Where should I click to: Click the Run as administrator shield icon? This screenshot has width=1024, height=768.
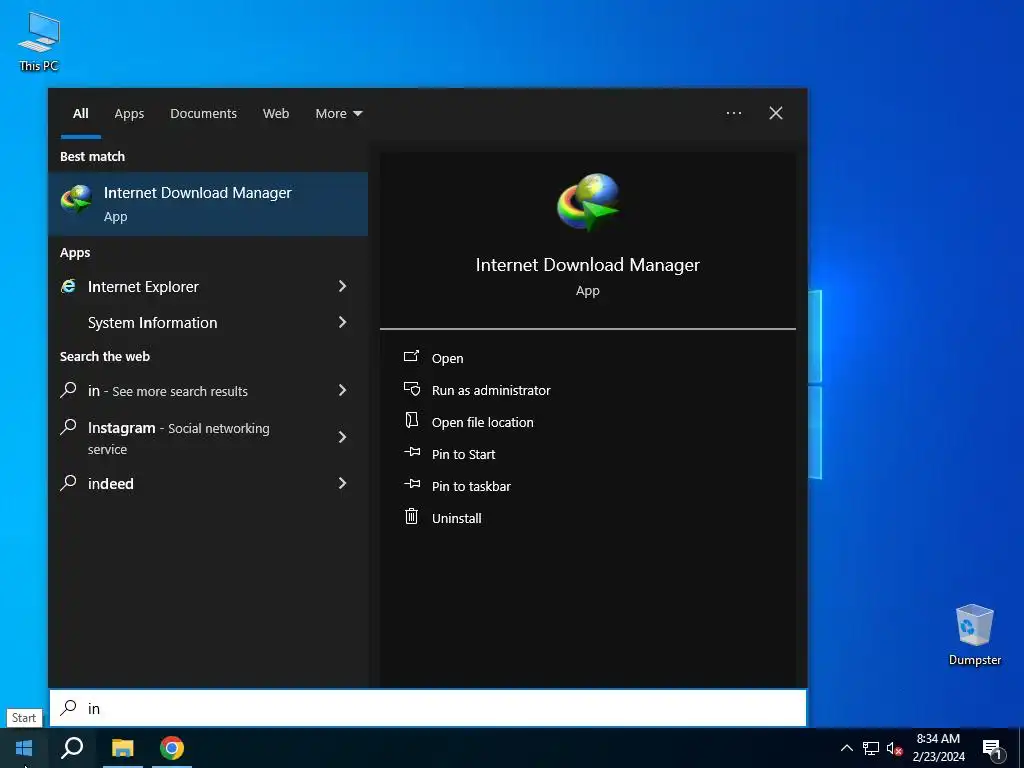point(412,389)
